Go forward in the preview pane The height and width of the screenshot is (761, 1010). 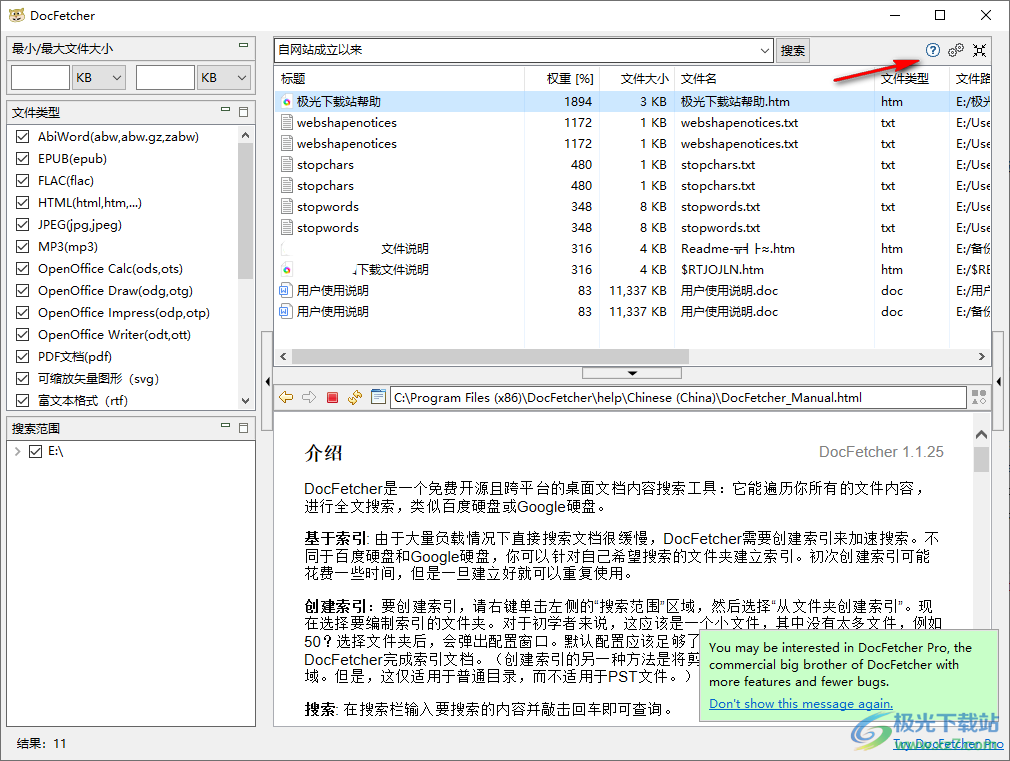(x=309, y=398)
